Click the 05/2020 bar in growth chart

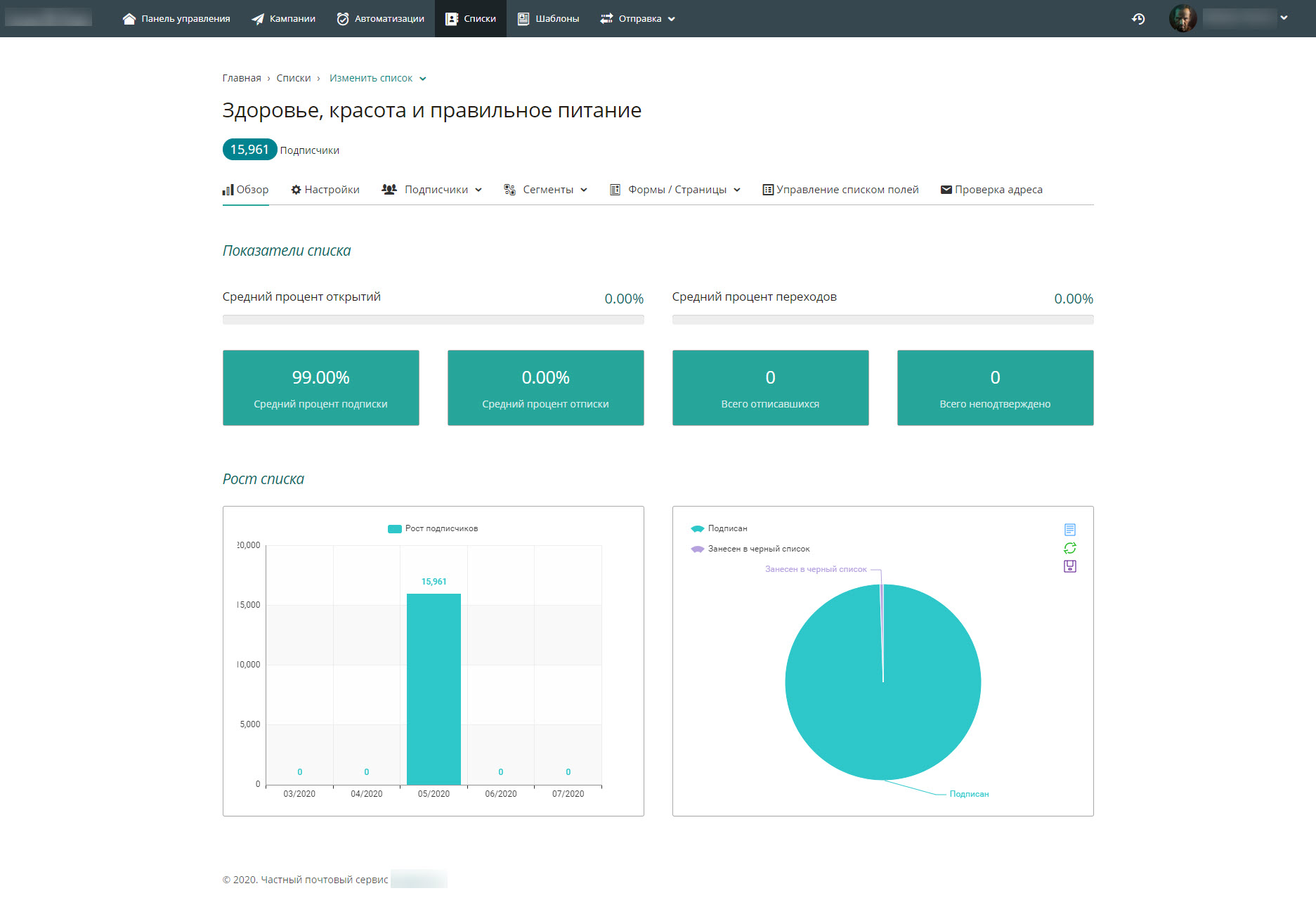(434, 689)
